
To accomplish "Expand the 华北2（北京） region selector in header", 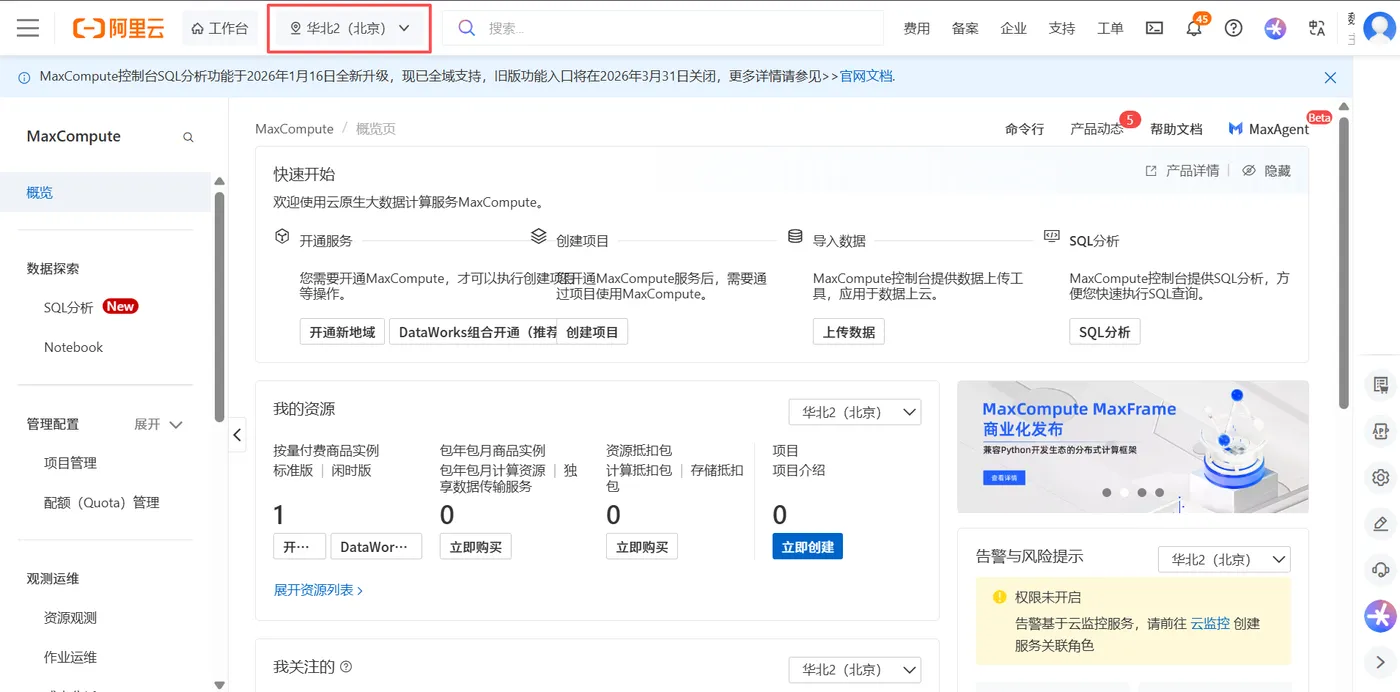I will 350,28.
